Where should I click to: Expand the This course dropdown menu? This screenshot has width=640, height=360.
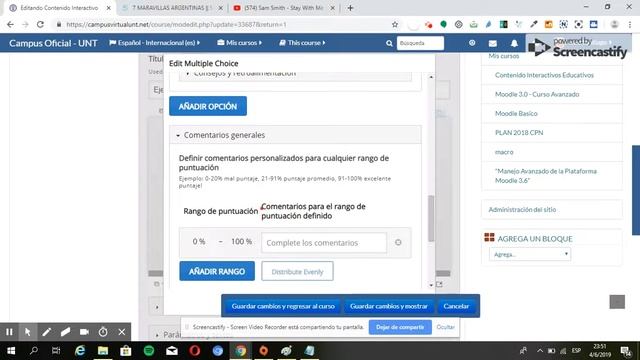302,42
